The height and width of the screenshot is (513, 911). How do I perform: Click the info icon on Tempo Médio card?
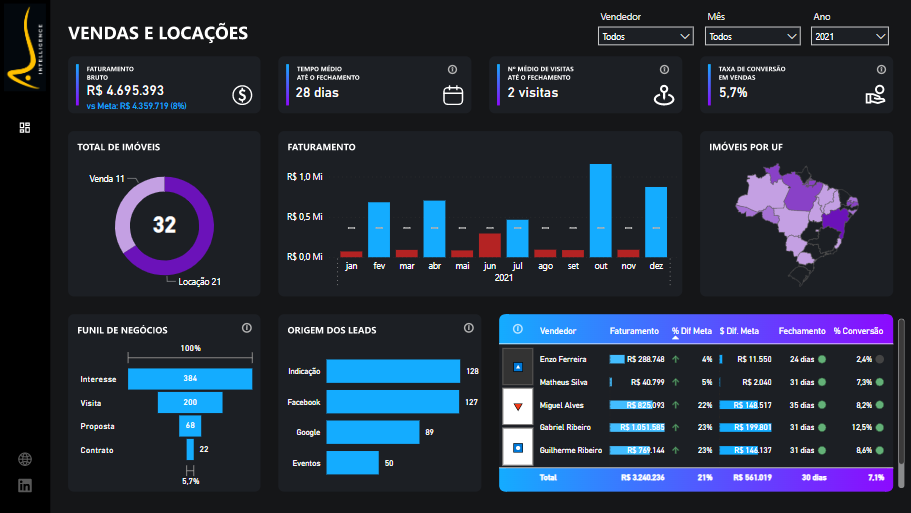coord(452,70)
